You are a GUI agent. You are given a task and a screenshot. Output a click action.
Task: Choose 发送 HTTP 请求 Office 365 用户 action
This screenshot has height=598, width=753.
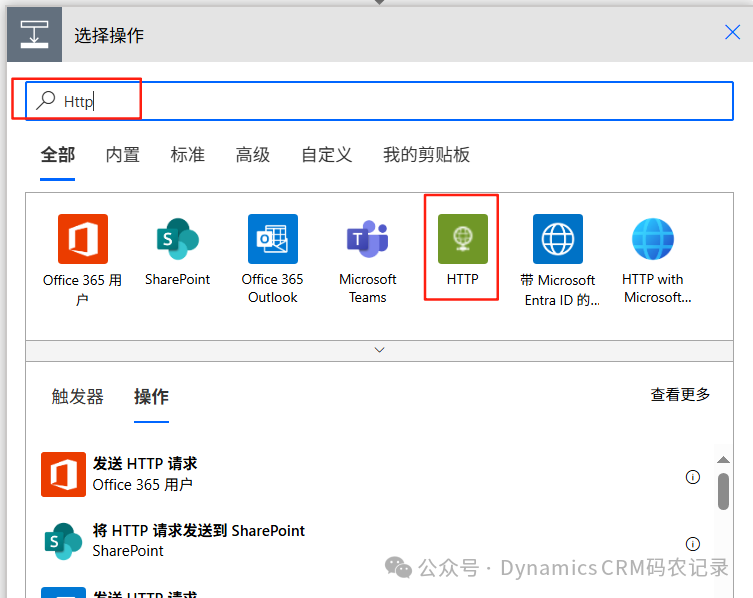point(370,474)
